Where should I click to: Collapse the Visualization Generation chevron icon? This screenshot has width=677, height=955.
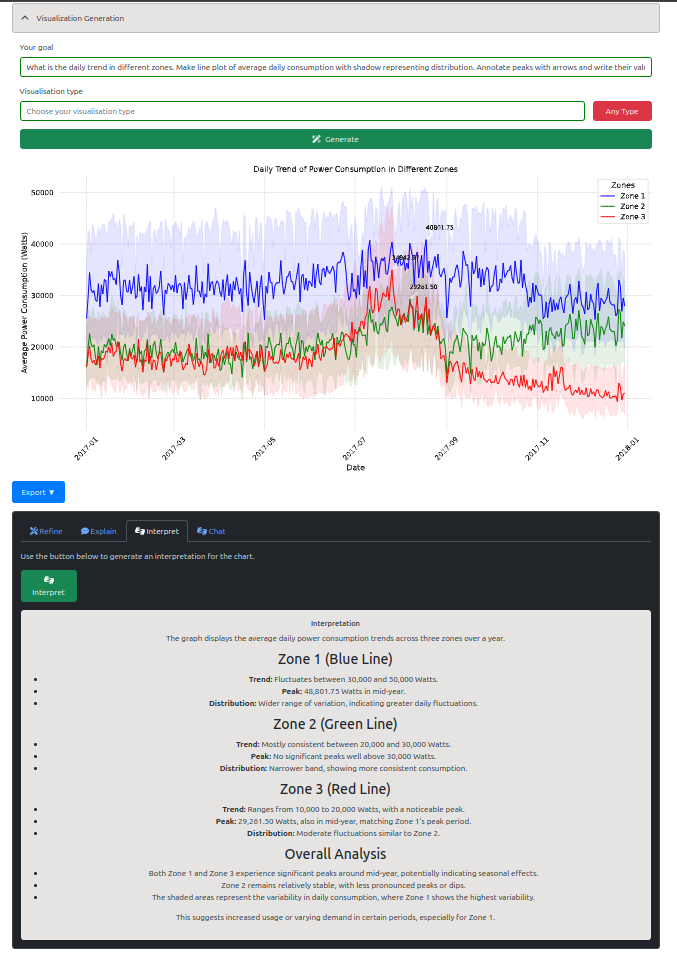[26, 18]
